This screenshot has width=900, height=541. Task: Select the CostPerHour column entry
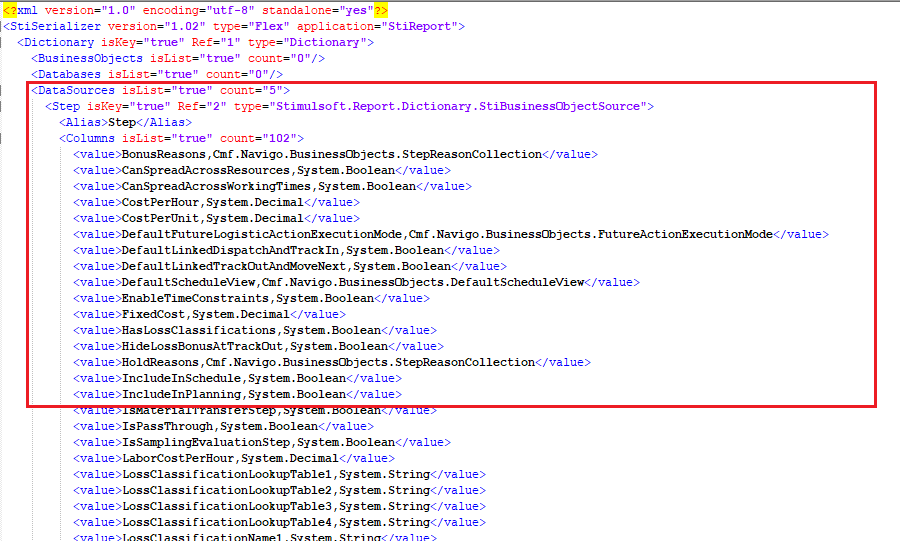[216, 203]
